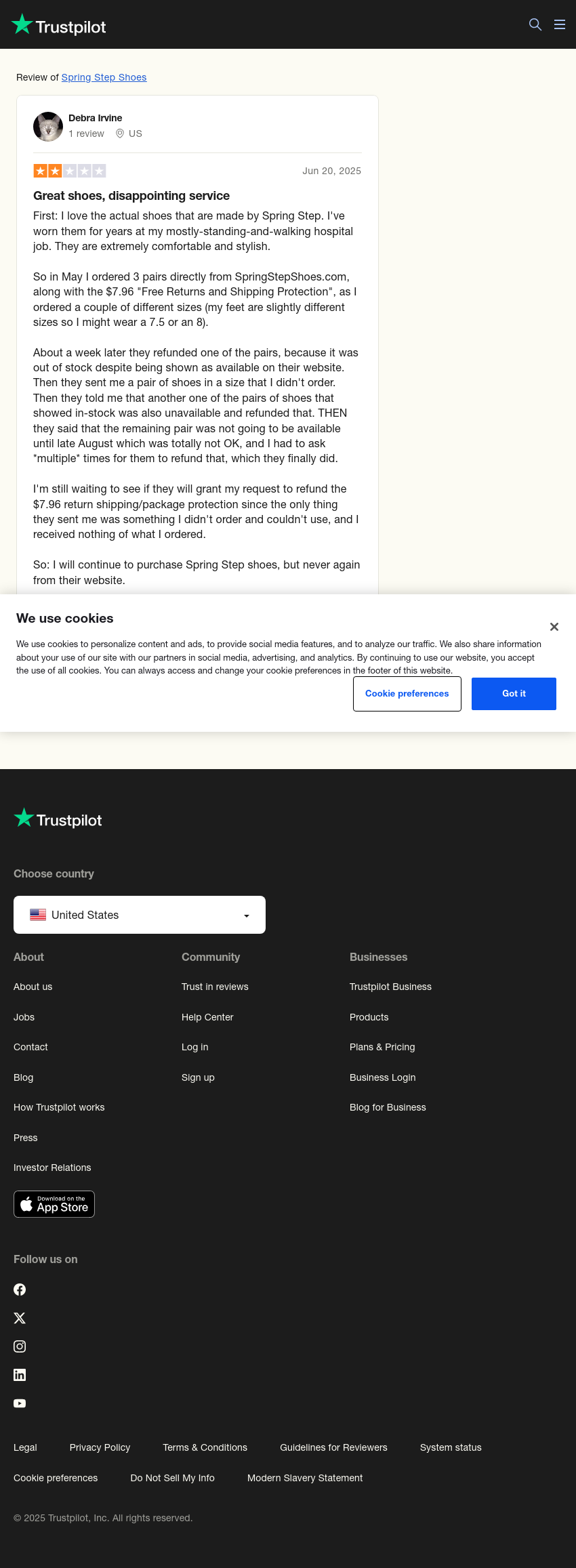Open How Trustpilot works link
The height and width of the screenshot is (1568, 576).
(x=59, y=1107)
